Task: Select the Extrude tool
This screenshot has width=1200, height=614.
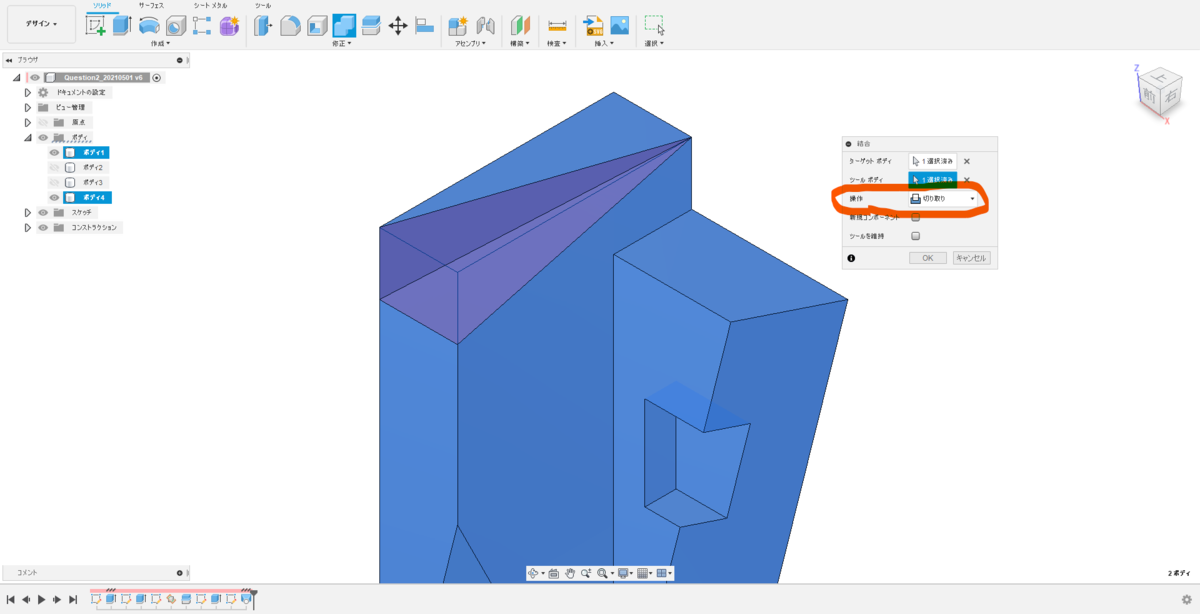Action: [x=122, y=26]
